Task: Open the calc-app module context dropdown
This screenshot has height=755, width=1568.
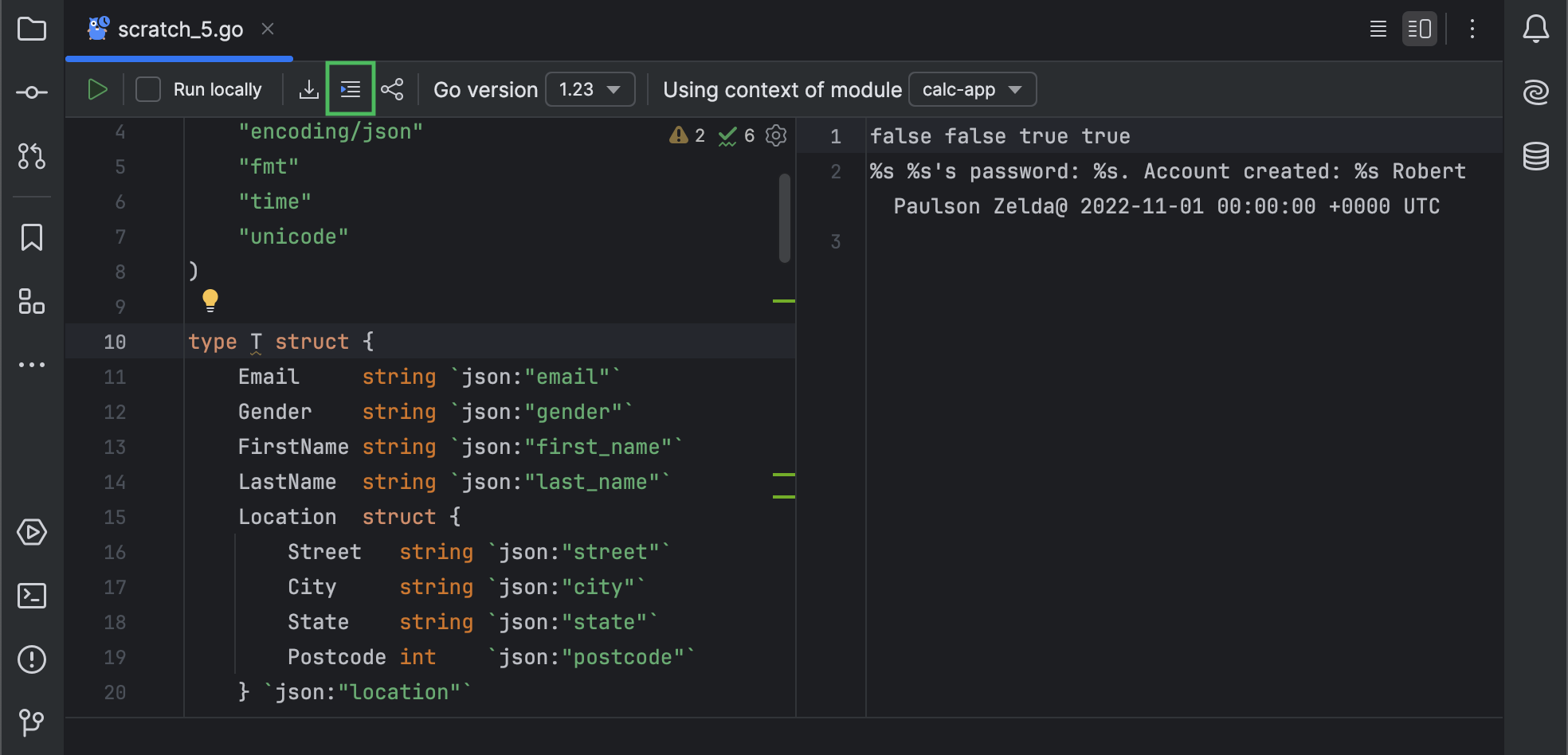Action: pyautogui.click(x=972, y=89)
